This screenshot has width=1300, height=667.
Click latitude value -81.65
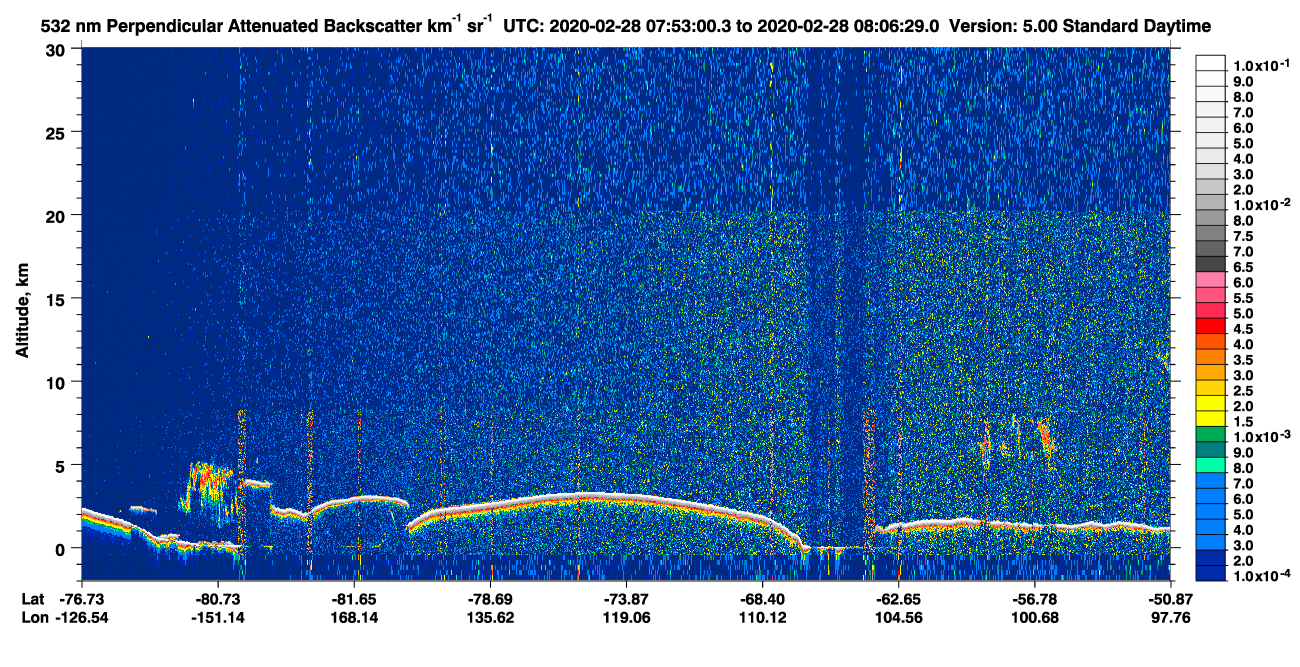coord(354,598)
